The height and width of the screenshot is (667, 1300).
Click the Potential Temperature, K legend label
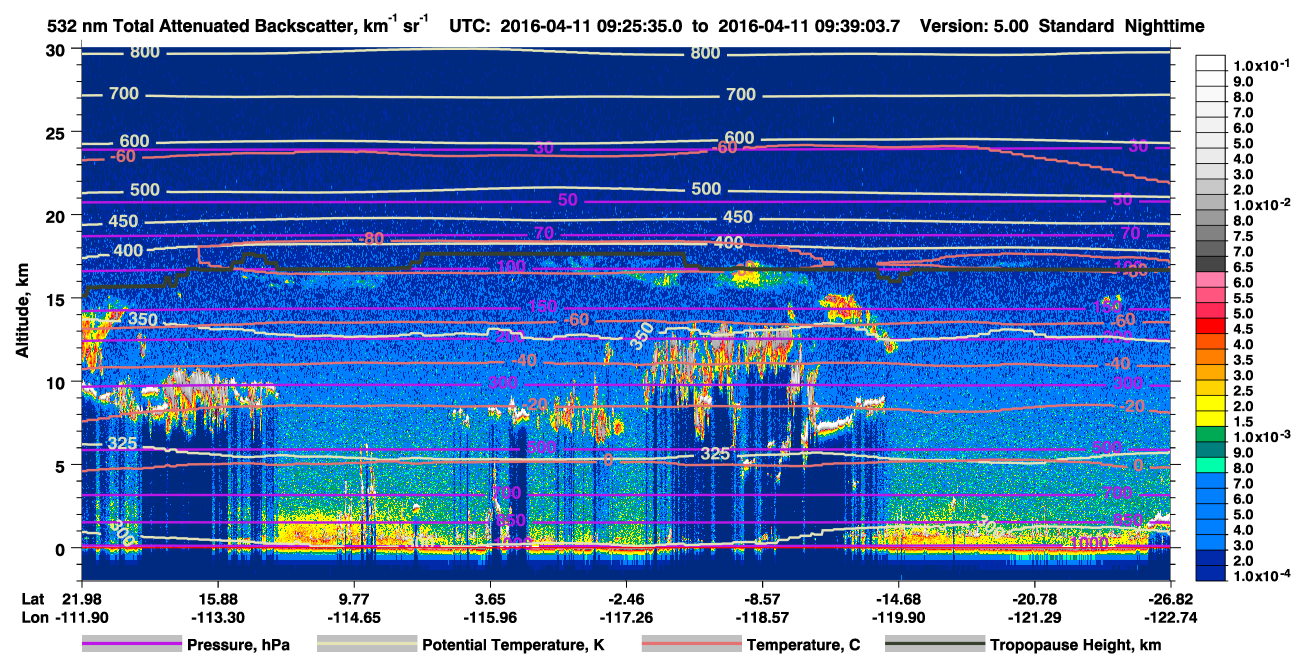pos(514,645)
